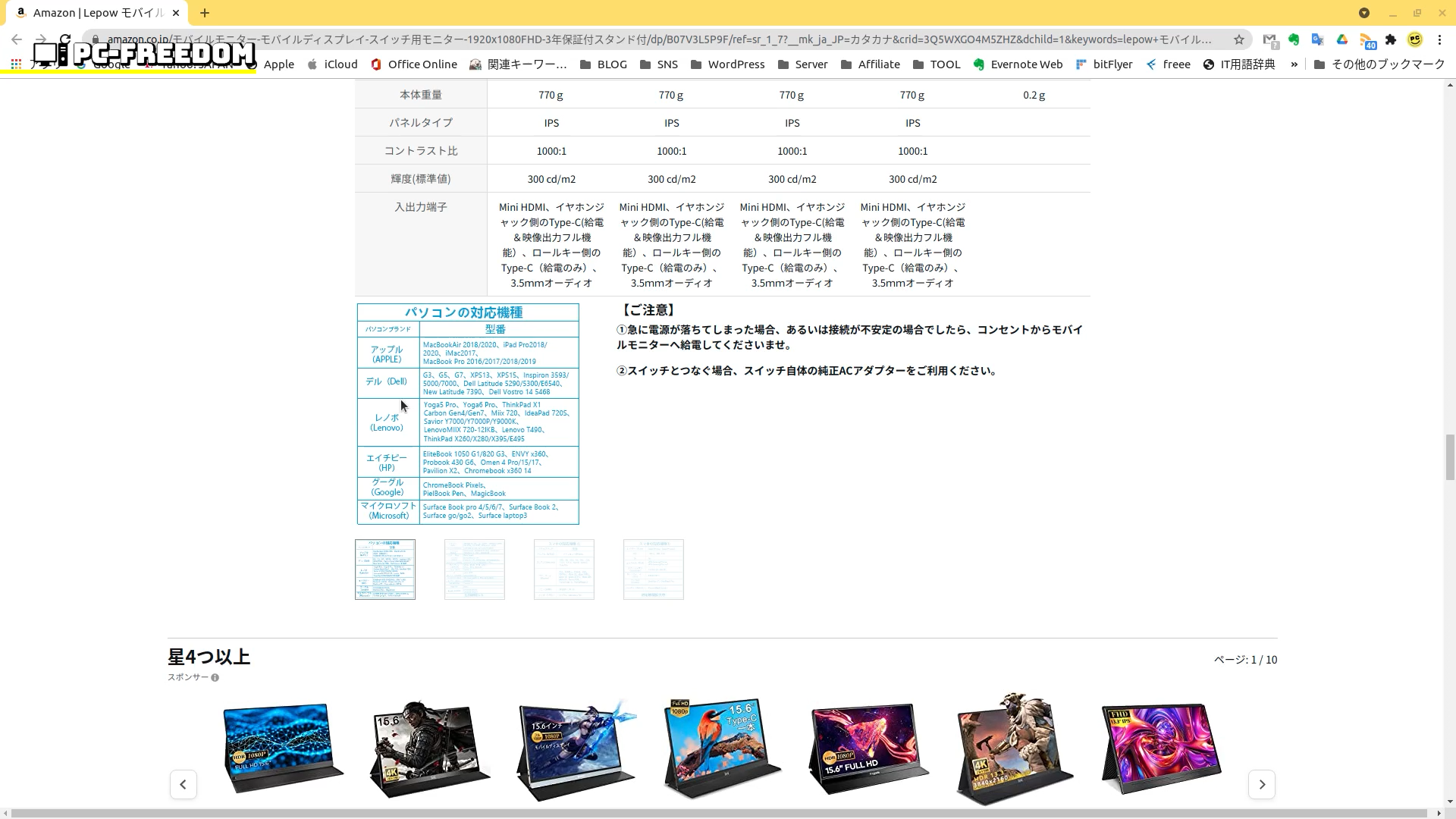Open the Extensions puzzle-piece menu
The width and height of the screenshot is (1456, 819).
(x=1391, y=39)
